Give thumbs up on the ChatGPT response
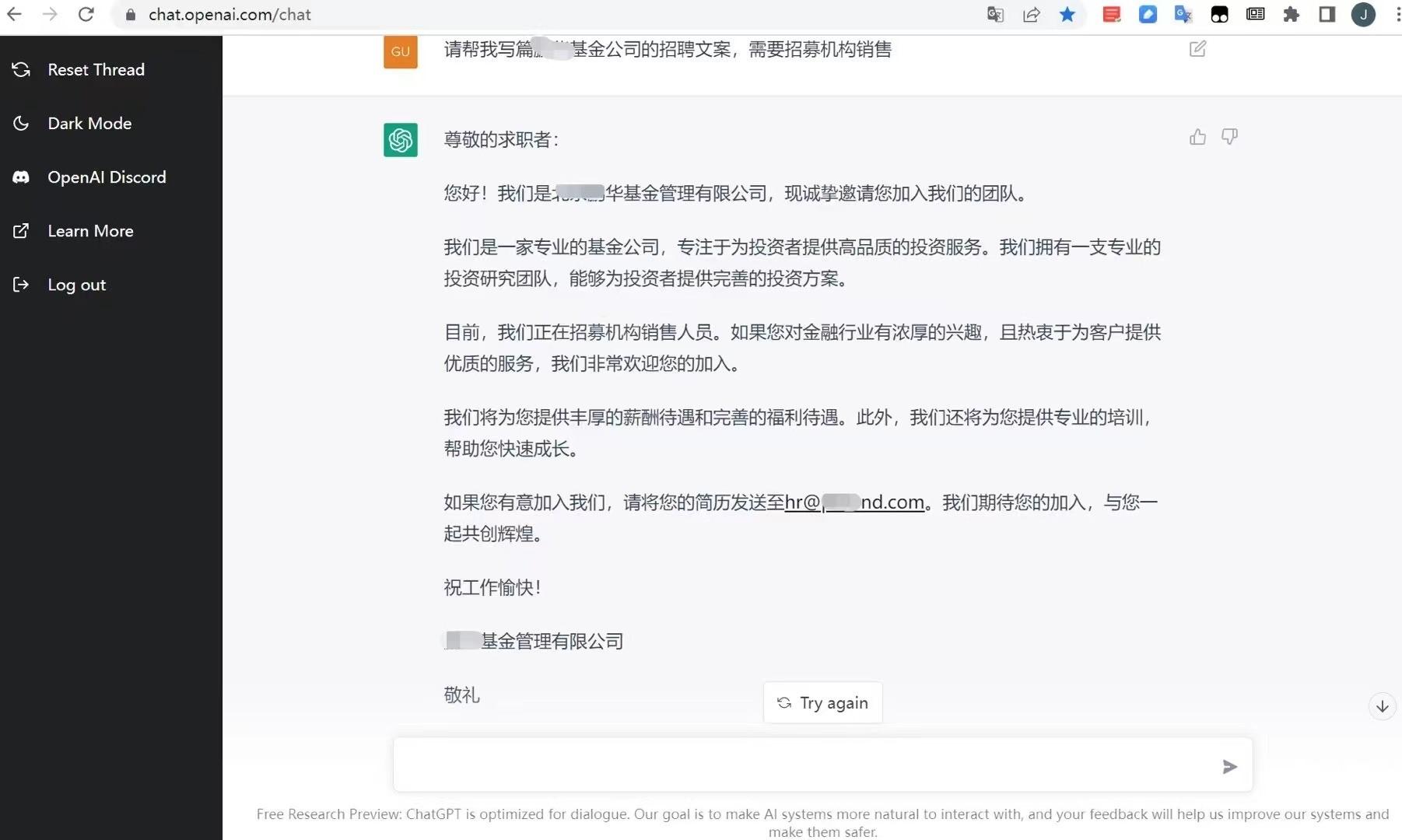 1197,136
